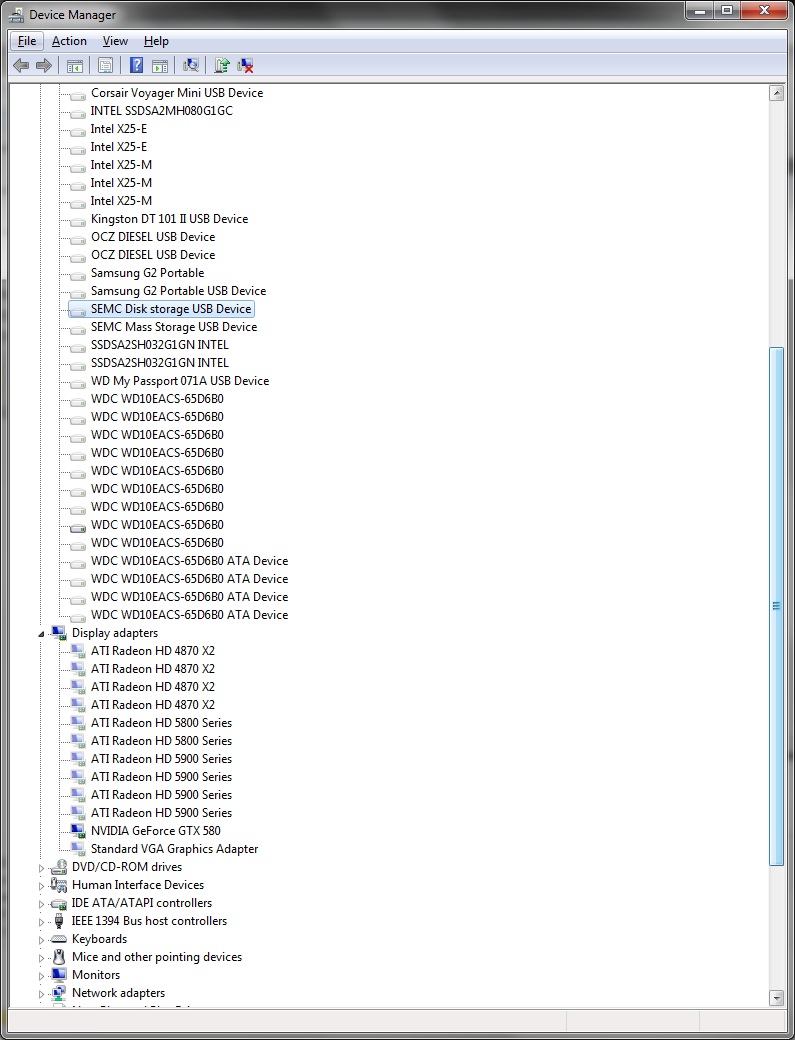Click the Forward arrow toolbar button

[44, 65]
